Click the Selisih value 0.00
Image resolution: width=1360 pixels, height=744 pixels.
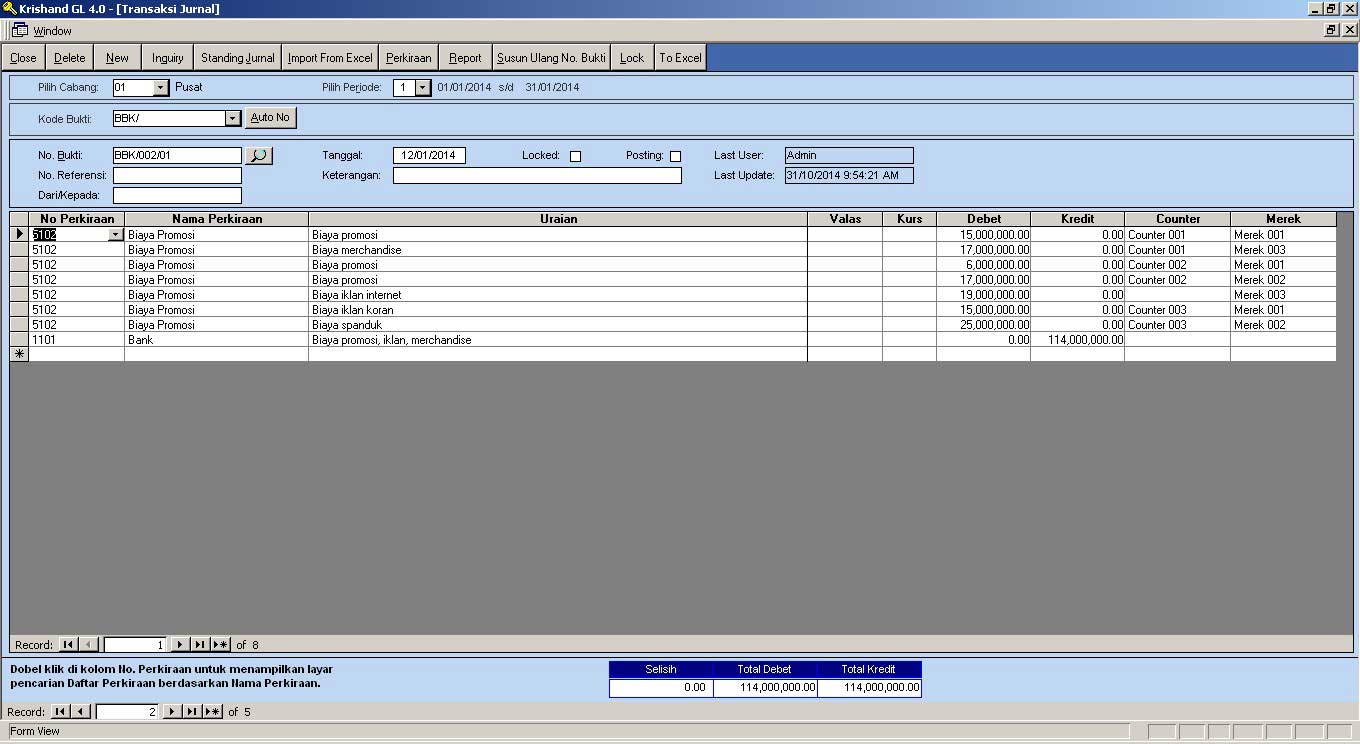pos(661,688)
